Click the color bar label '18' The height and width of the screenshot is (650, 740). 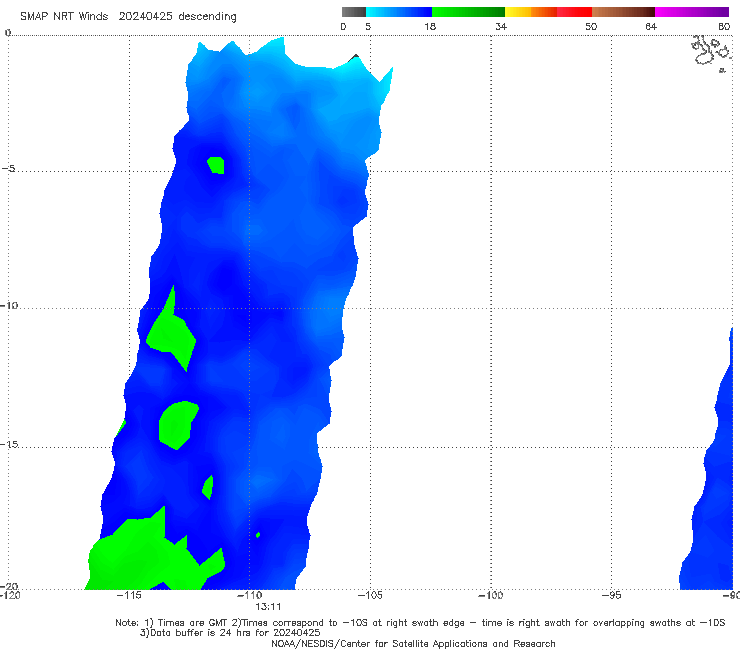click(430, 26)
